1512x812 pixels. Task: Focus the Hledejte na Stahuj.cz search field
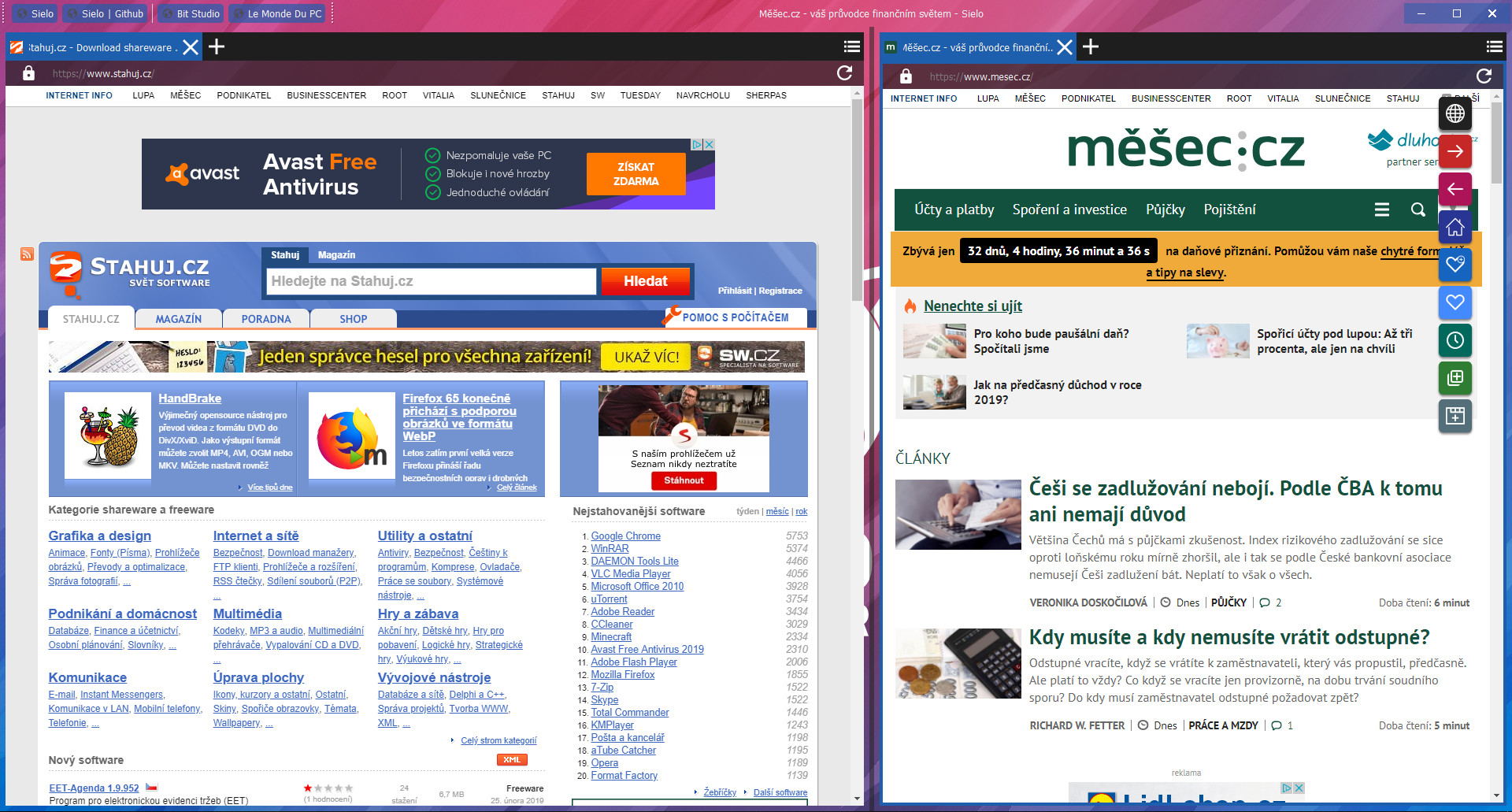(x=431, y=281)
